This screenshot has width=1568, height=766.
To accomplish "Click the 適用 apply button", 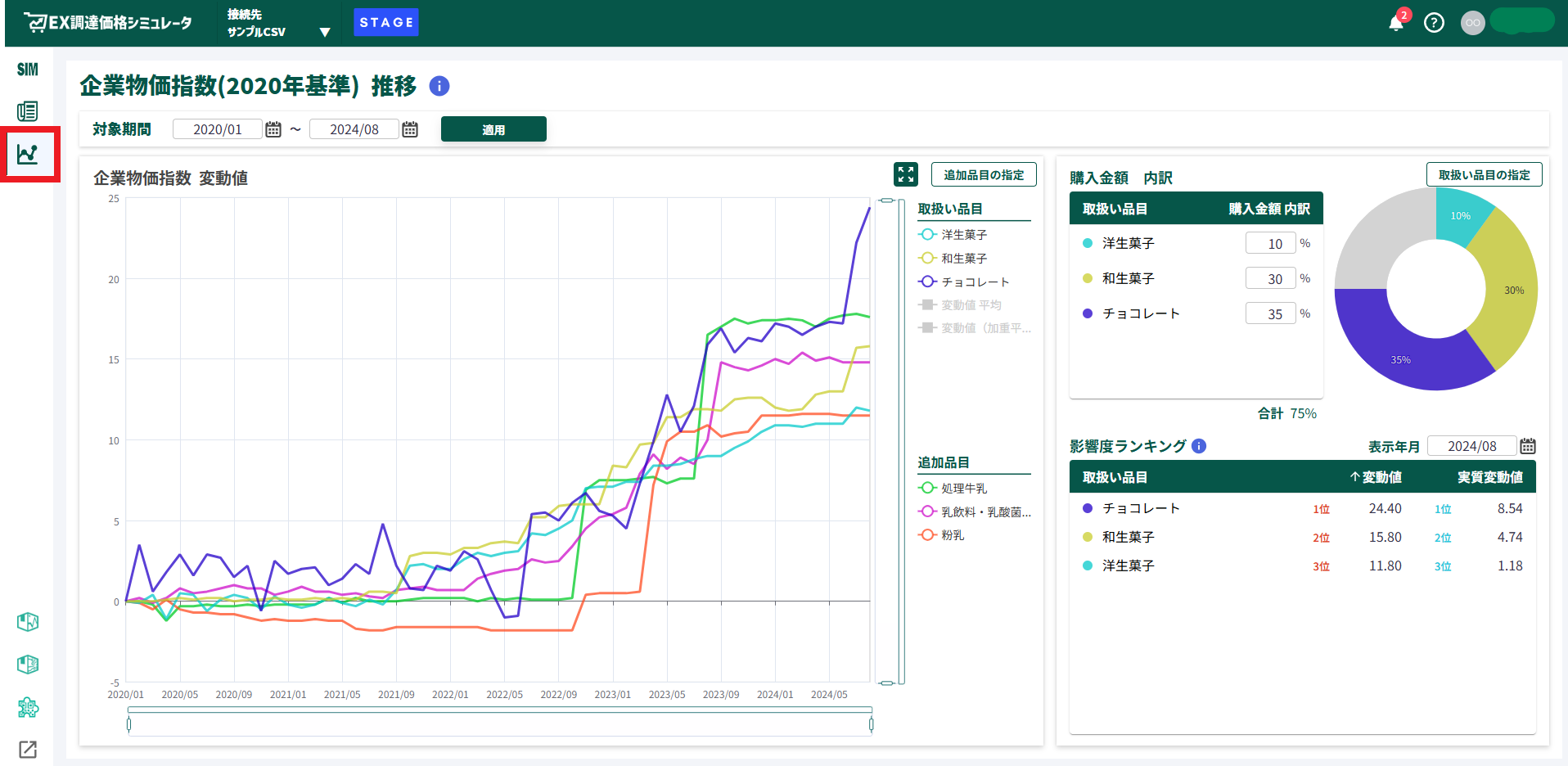I will click(x=493, y=129).
